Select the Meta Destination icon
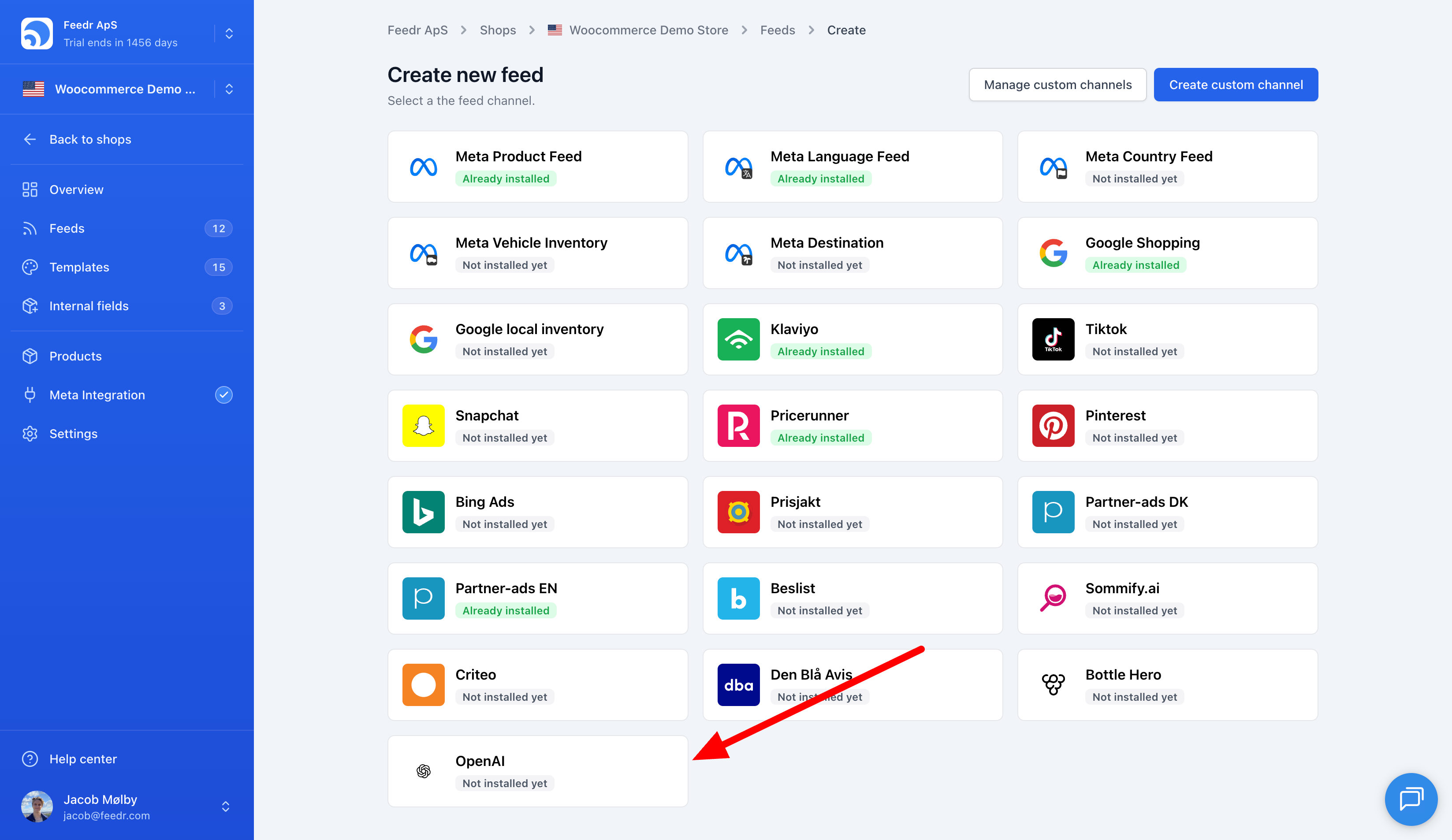The height and width of the screenshot is (840, 1452). point(738,253)
